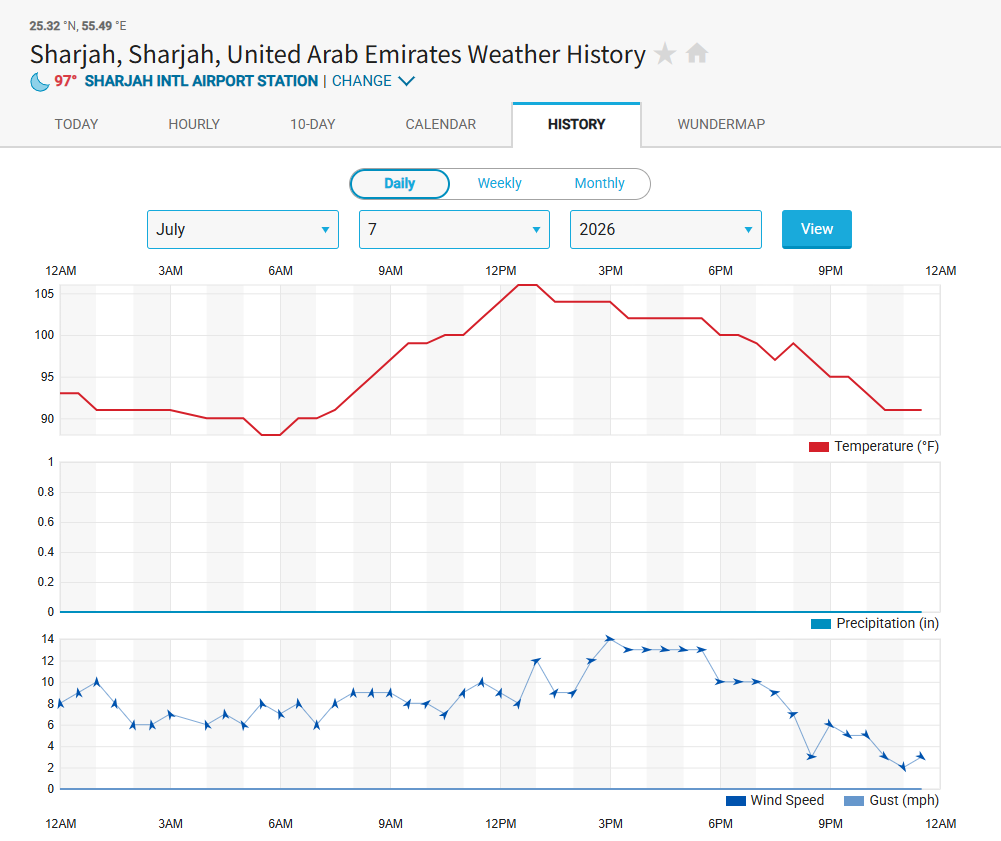
Task: Click the page title heading
Action: (x=338, y=54)
